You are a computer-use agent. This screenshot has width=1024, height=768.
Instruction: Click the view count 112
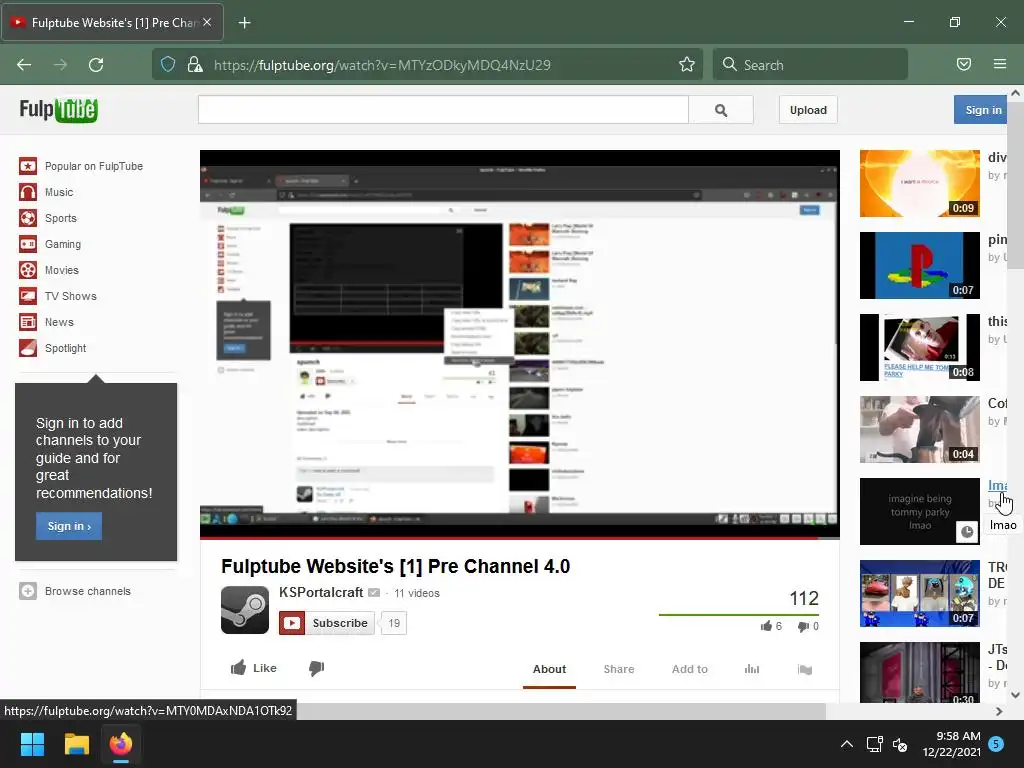(x=804, y=598)
